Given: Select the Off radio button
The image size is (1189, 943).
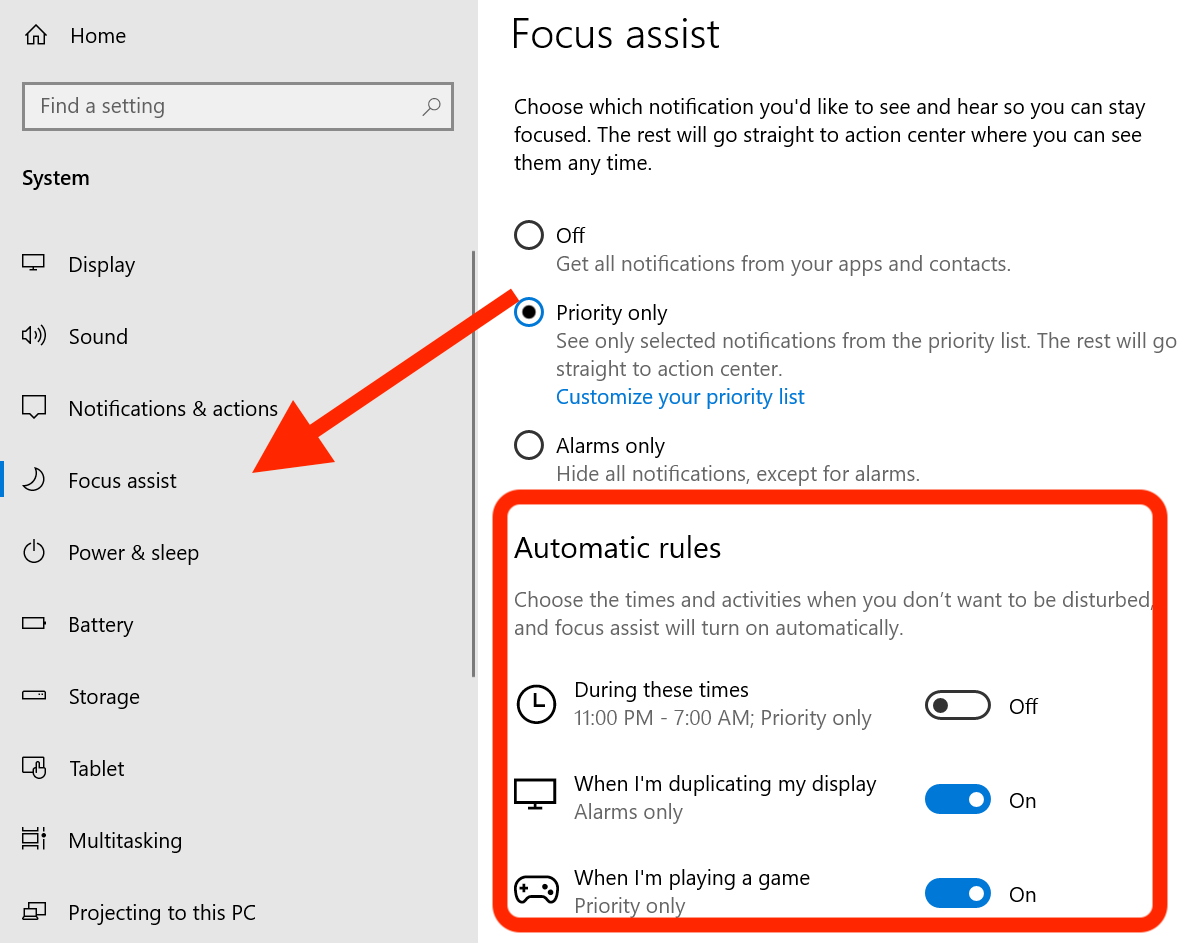Looking at the screenshot, I should pos(529,235).
